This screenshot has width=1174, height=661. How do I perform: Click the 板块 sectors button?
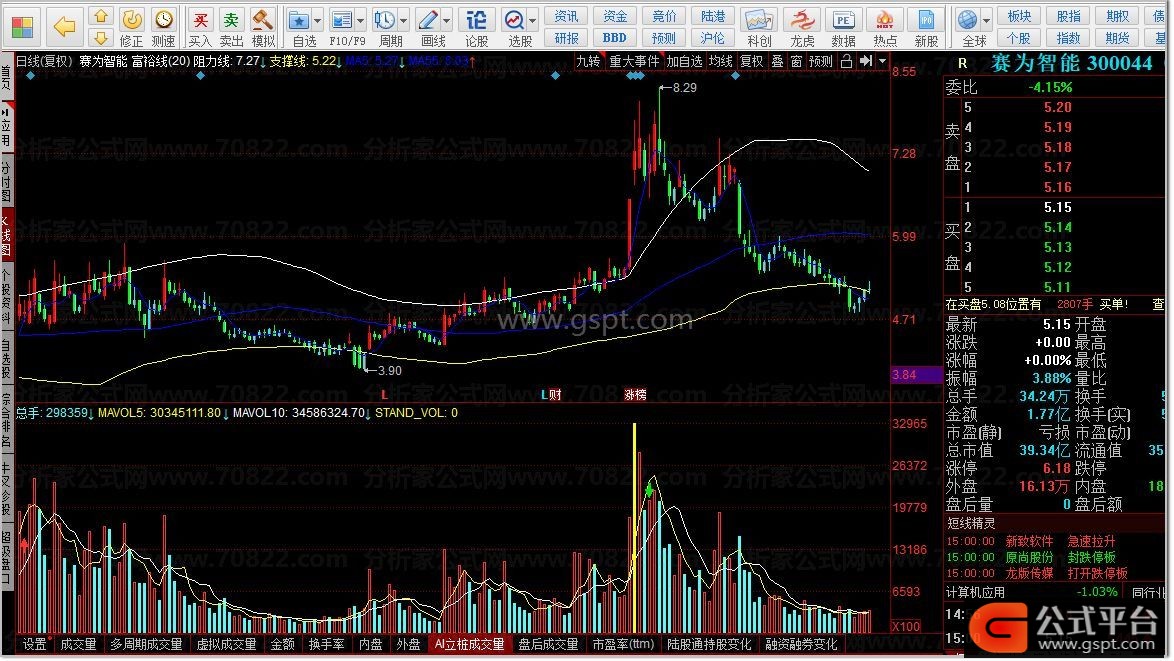pos(1020,16)
